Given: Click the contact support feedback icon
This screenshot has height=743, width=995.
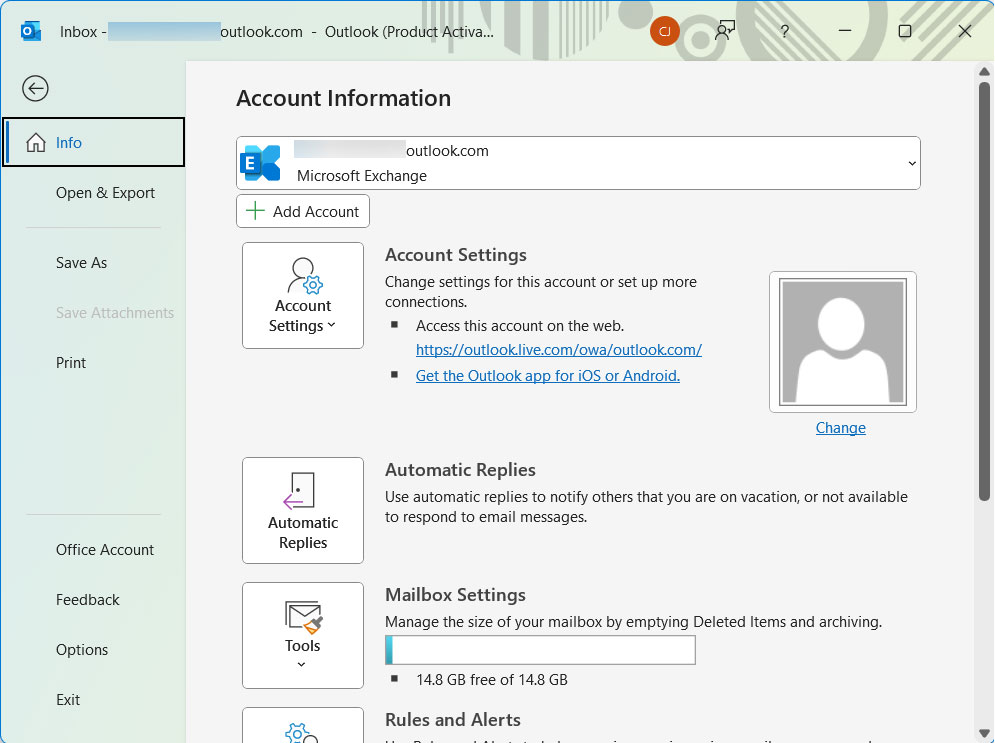Looking at the screenshot, I should click(725, 31).
